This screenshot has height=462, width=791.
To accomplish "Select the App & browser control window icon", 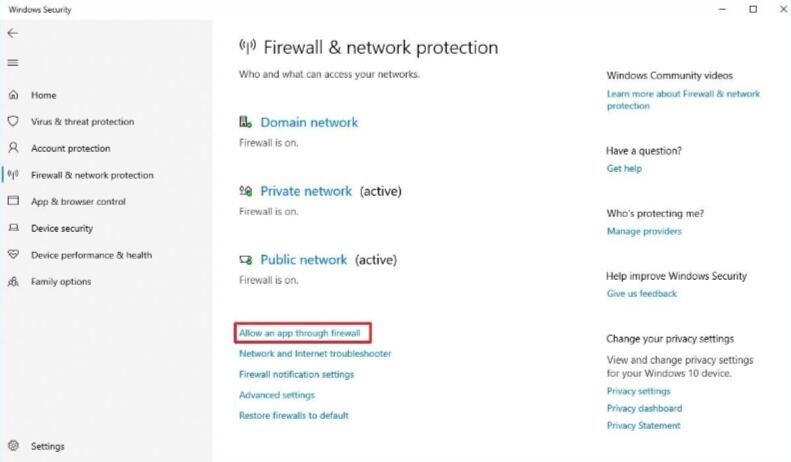I will coord(14,201).
